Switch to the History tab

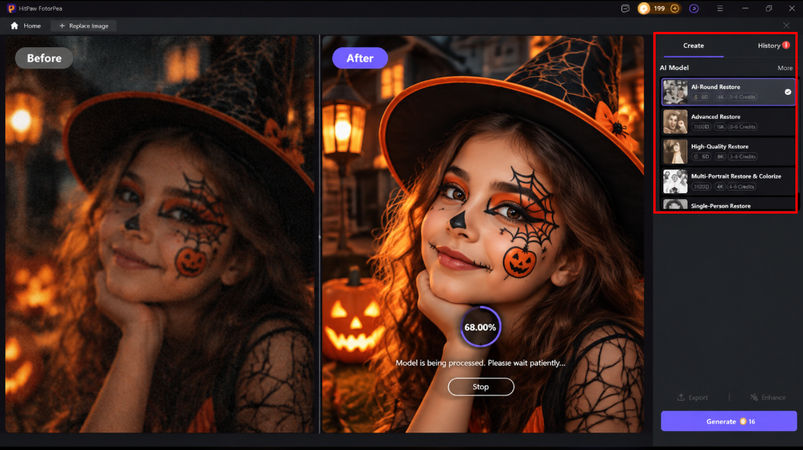coord(769,46)
